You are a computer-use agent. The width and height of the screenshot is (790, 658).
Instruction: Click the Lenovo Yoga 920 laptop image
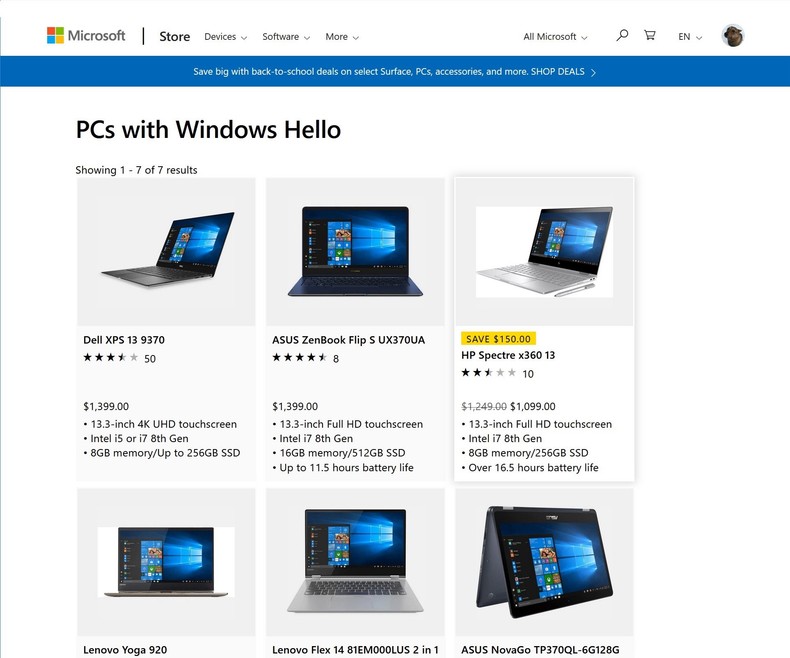pyautogui.click(x=166, y=562)
